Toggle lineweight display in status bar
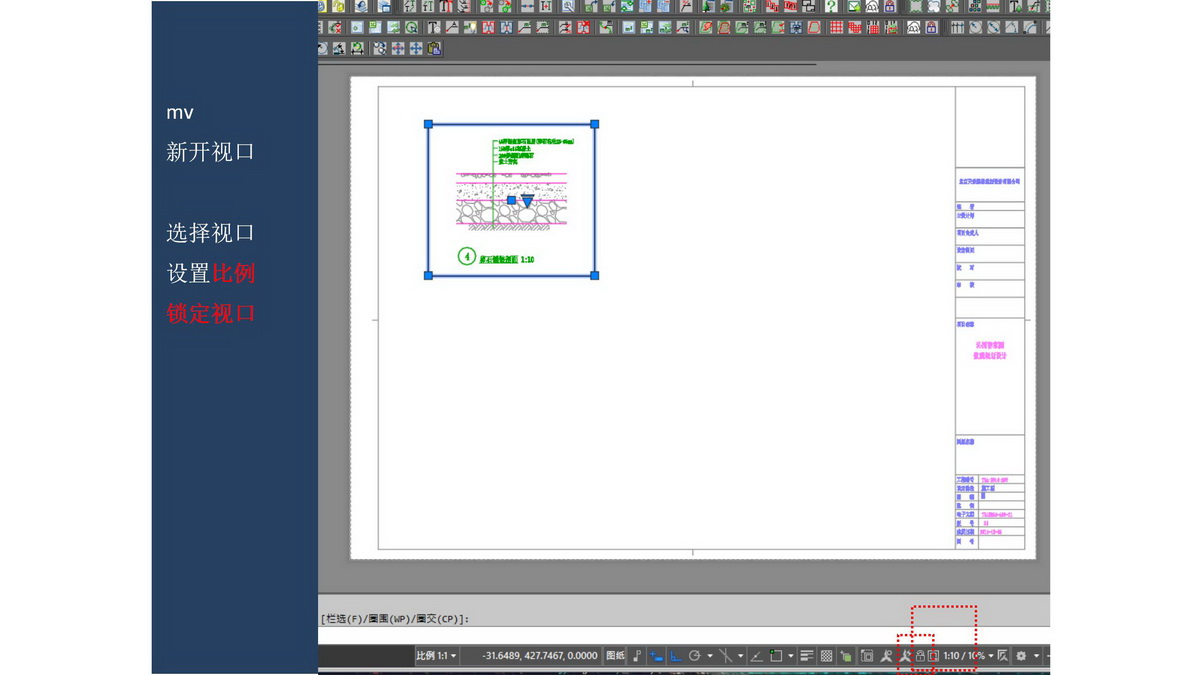The image size is (1200, 675). [x=806, y=656]
